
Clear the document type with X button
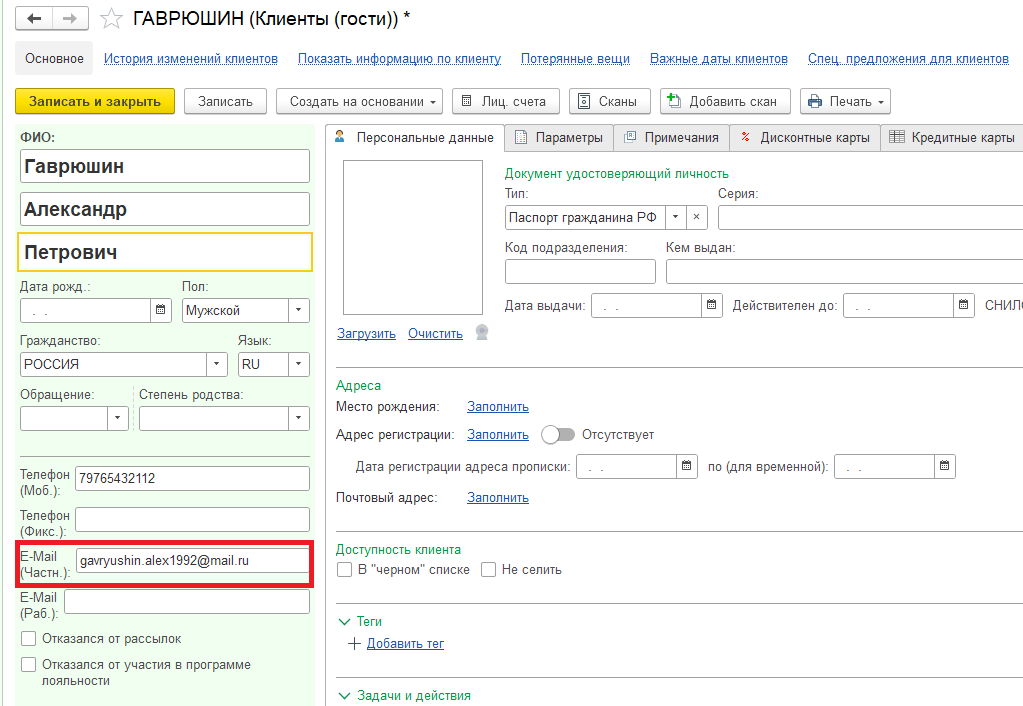[x=697, y=217]
